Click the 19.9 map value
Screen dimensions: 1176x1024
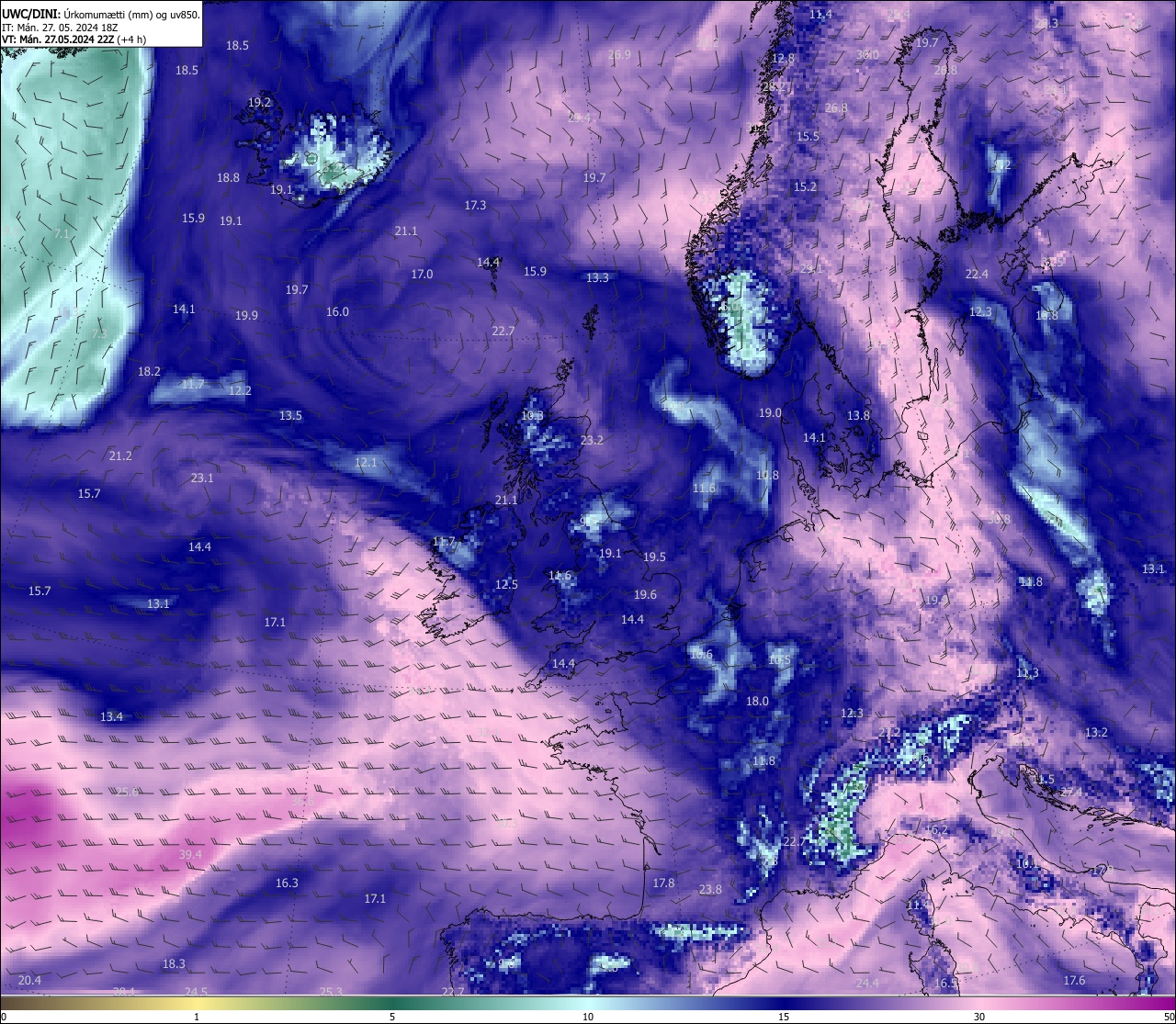(246, 315)
